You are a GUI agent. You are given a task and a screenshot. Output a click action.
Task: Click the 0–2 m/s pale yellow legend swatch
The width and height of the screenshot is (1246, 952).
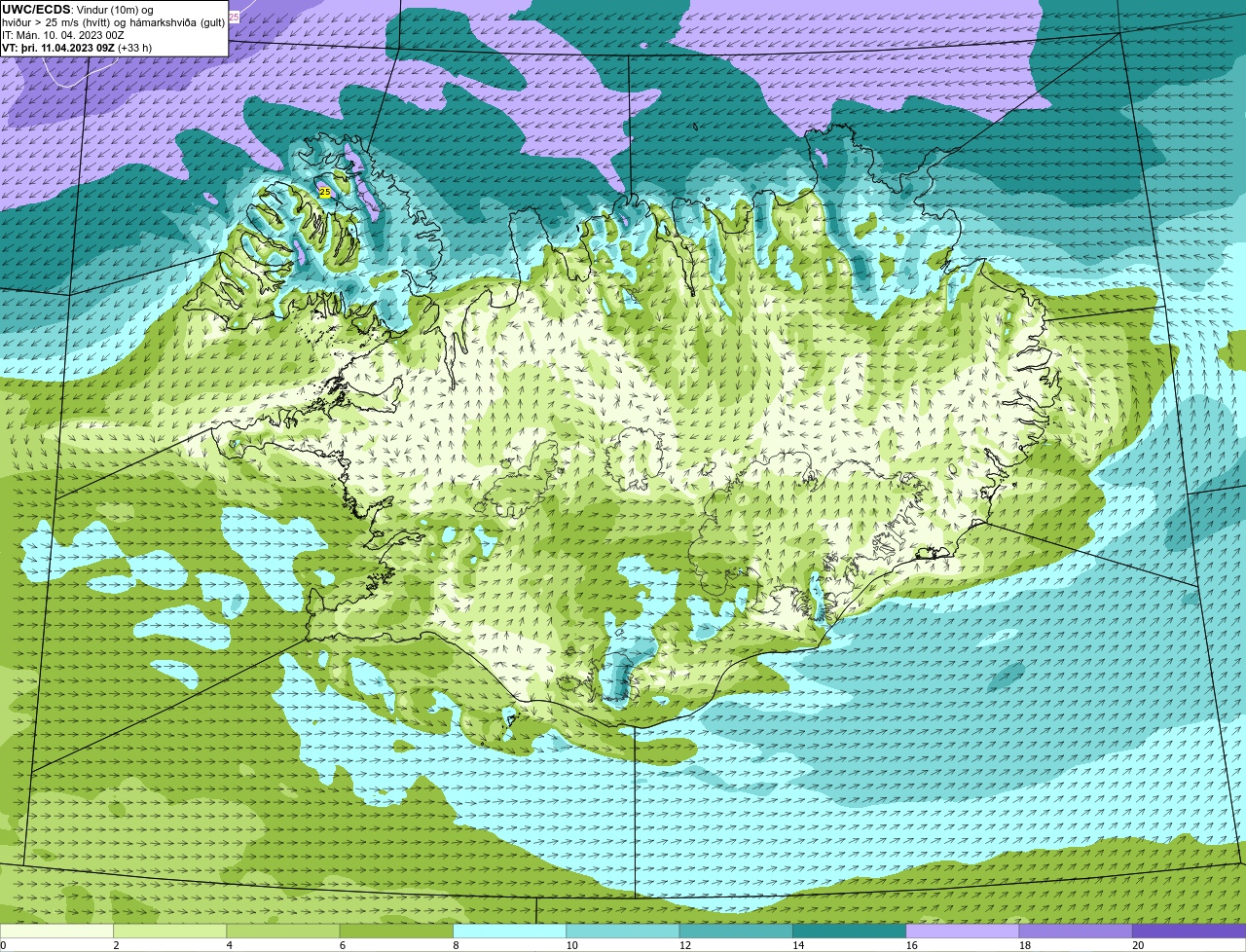(x=56, y=931)
